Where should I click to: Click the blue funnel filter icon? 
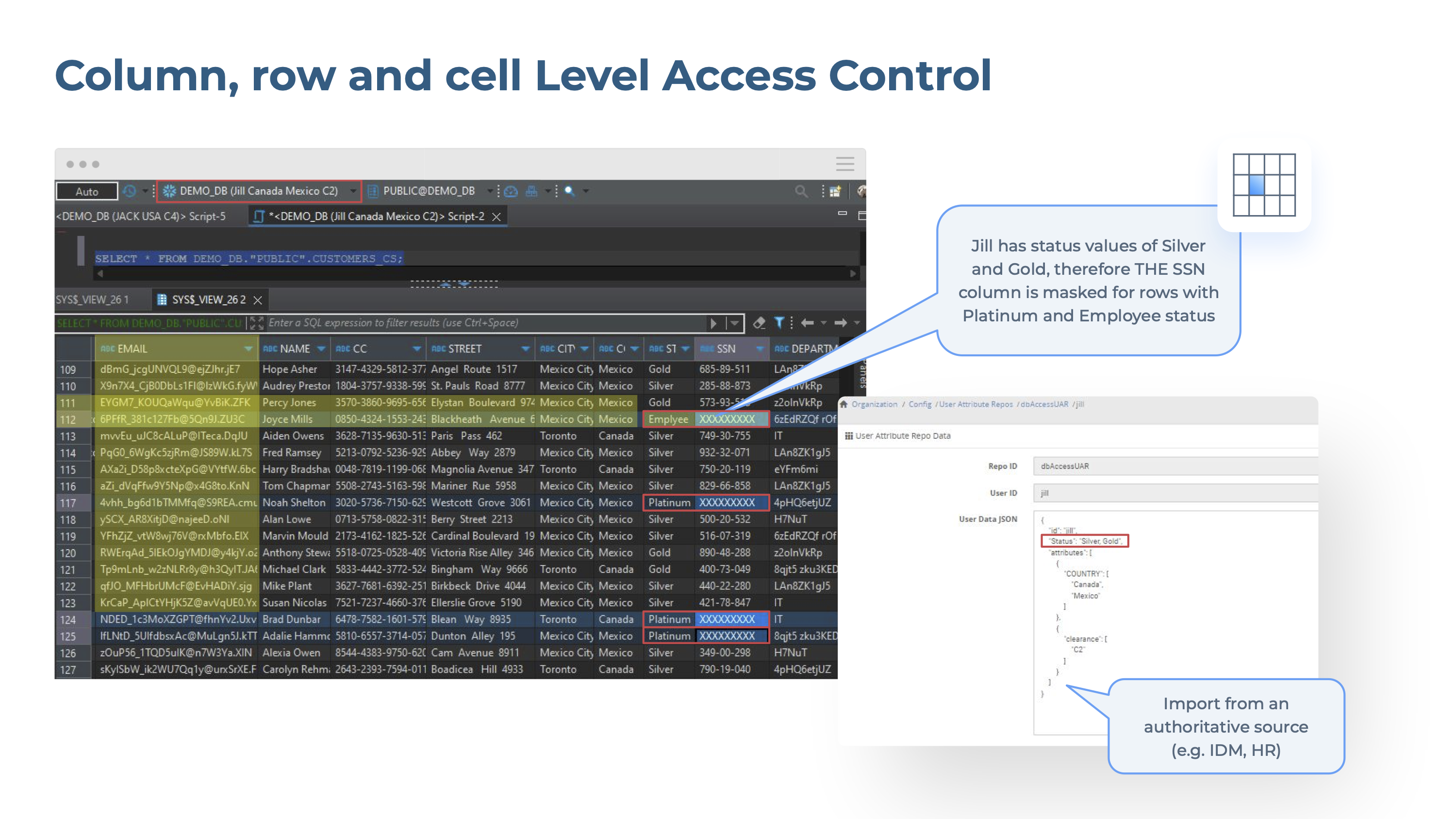click(779, 323)
